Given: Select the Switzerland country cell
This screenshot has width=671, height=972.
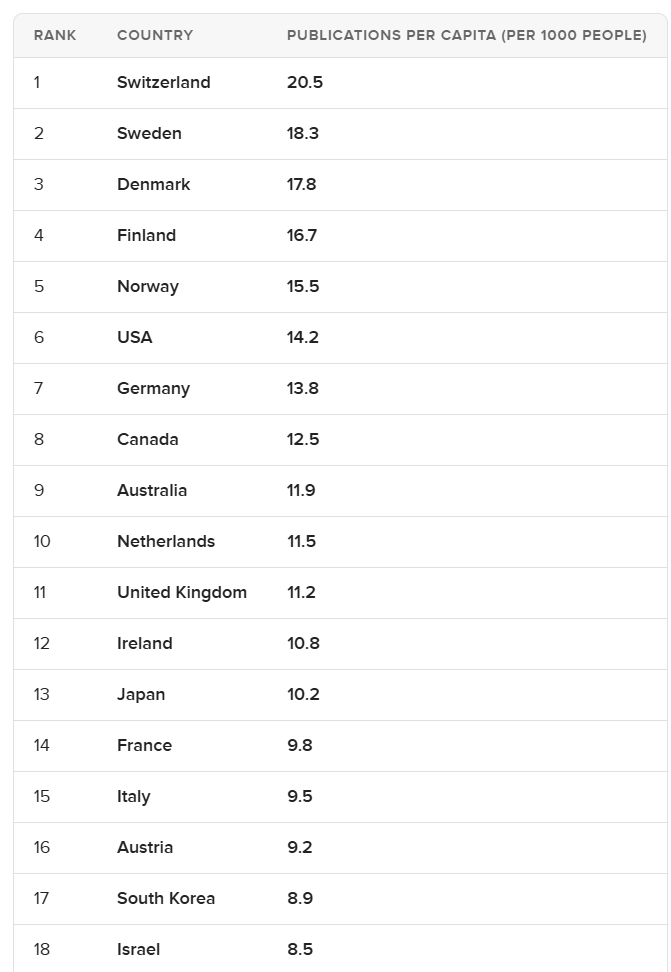Looking at the screenshot, I should point(164,82).
